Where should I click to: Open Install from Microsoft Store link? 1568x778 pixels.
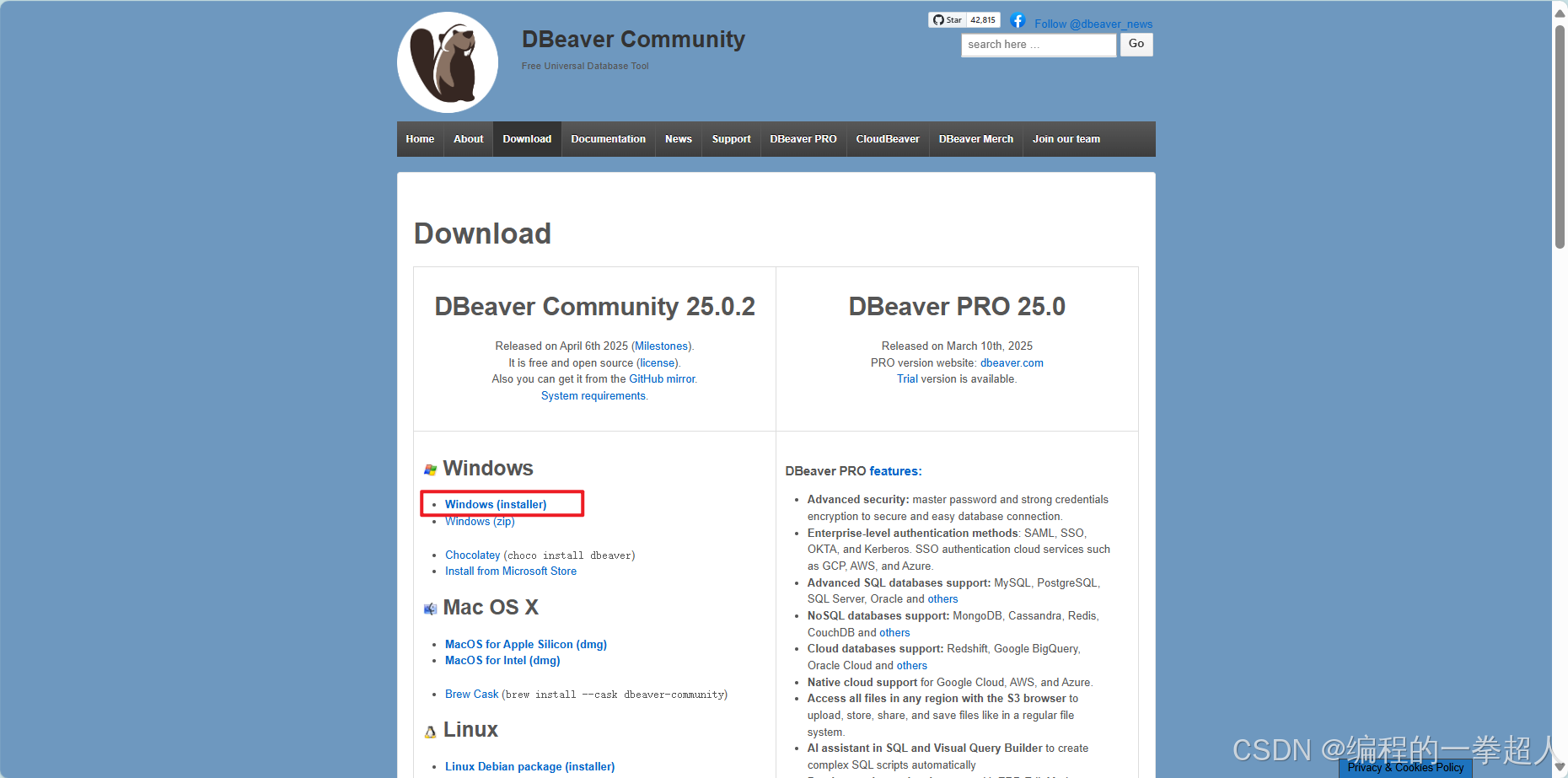tap(511, 571)
